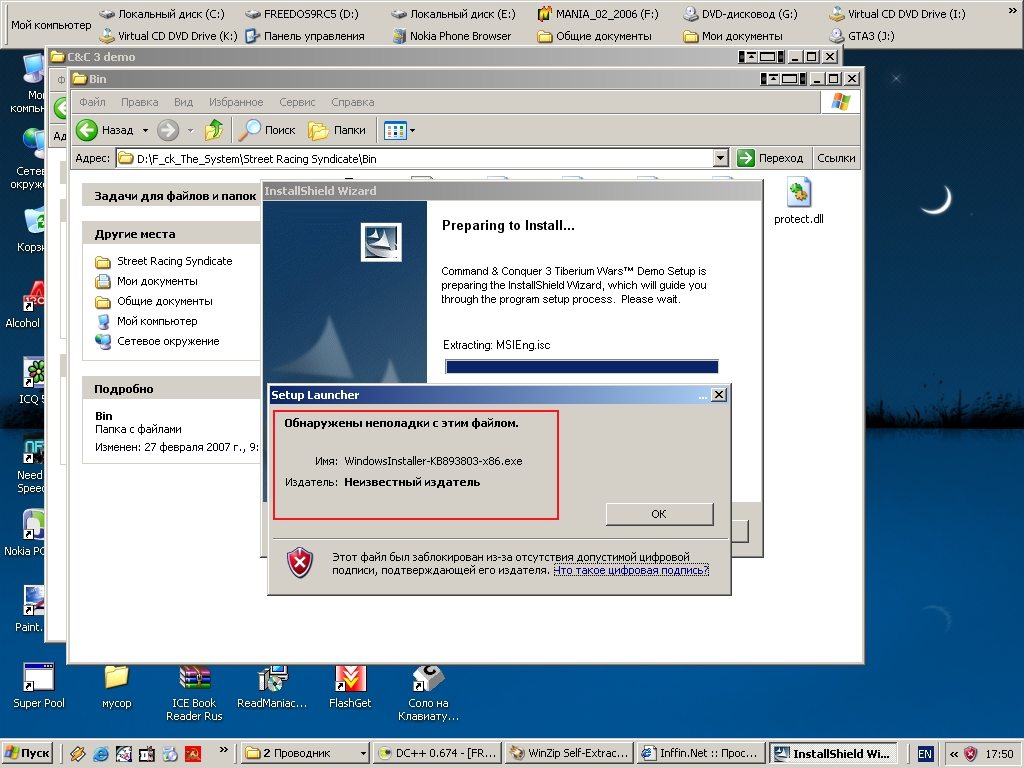Select the protect.dll file icon
This screenshot has width=1024, height=768.
click(798, 192)
